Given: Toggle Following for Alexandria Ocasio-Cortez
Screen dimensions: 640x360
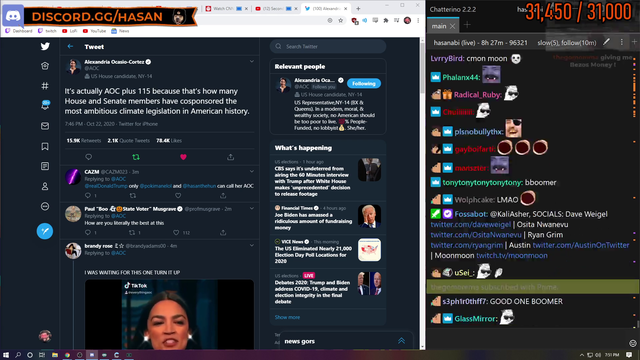Looking at the screenshot, I should point(364,83).
